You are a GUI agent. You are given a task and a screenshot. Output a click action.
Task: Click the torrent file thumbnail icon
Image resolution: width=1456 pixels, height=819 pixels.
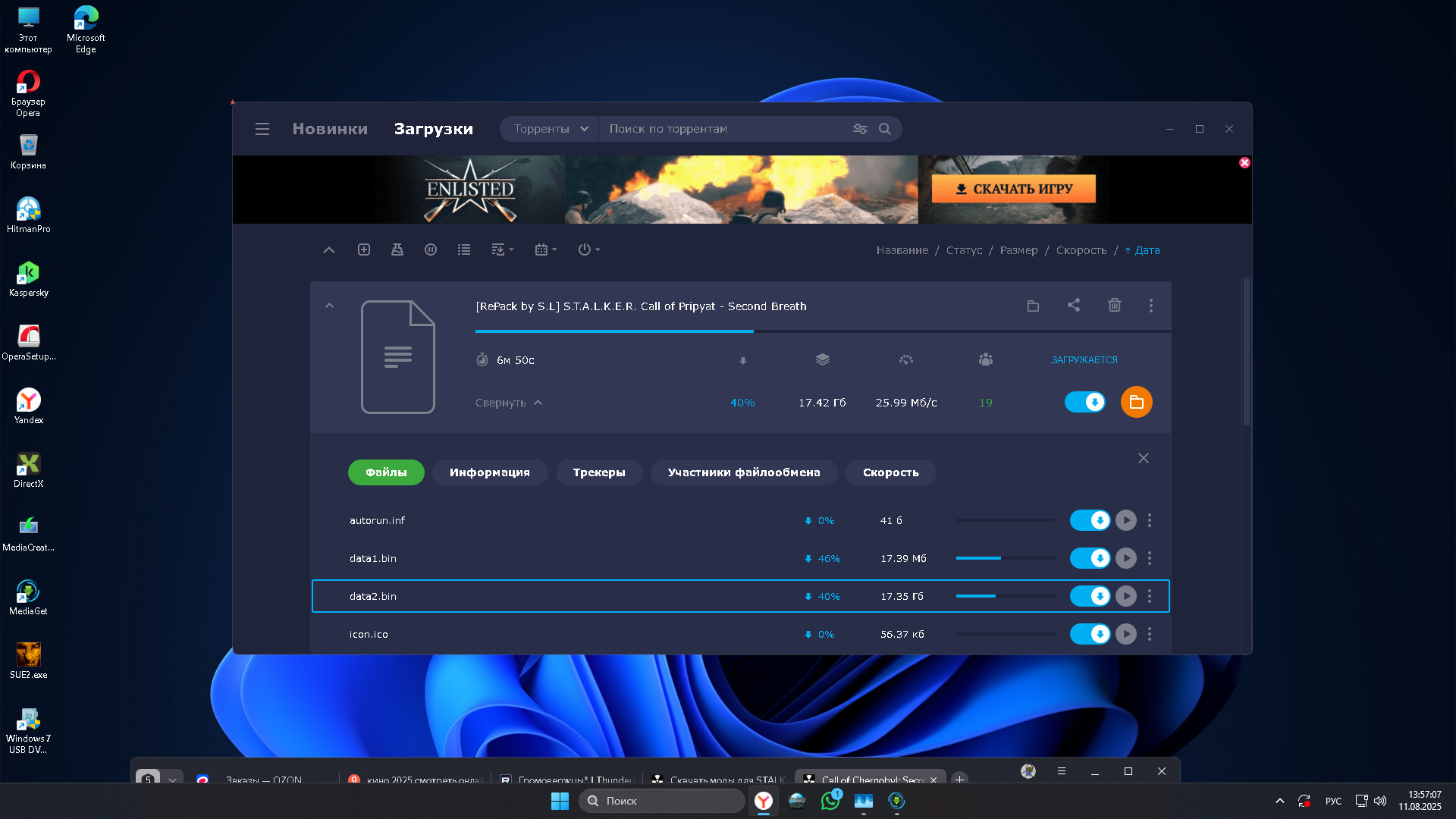coord(397,356)
